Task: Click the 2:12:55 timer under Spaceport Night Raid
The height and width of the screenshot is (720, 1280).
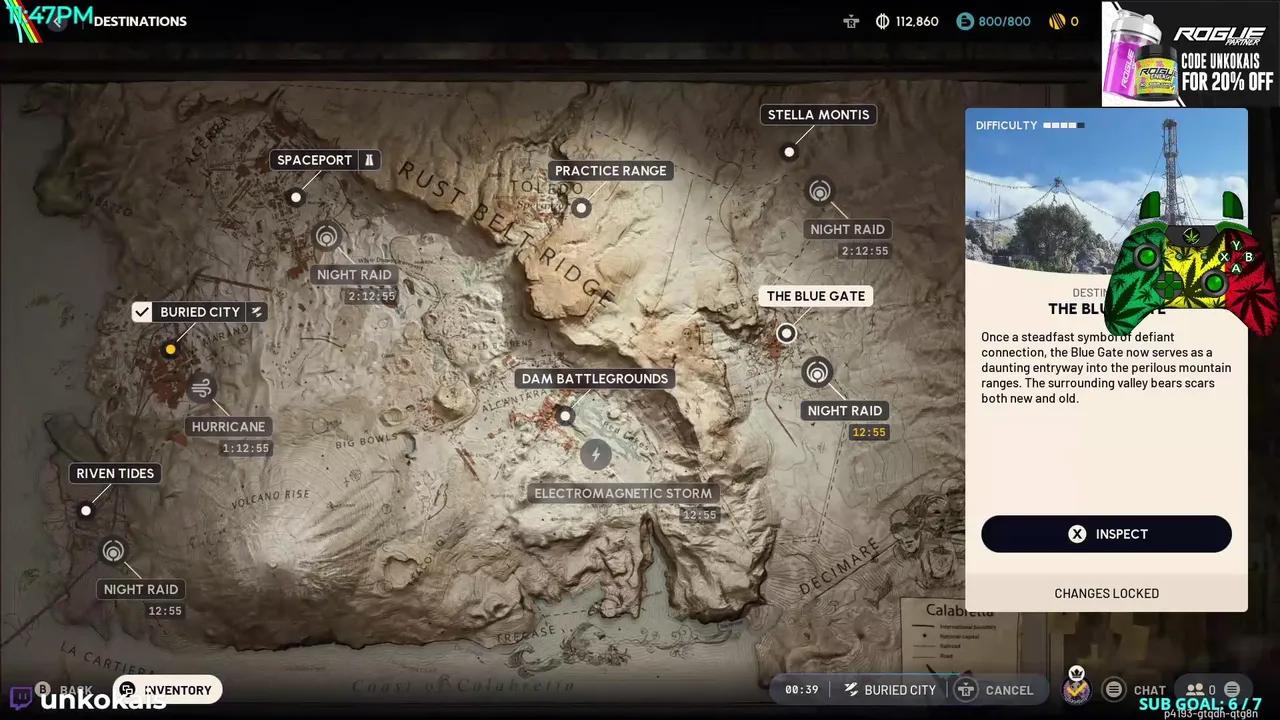Action: pos(371,297)
